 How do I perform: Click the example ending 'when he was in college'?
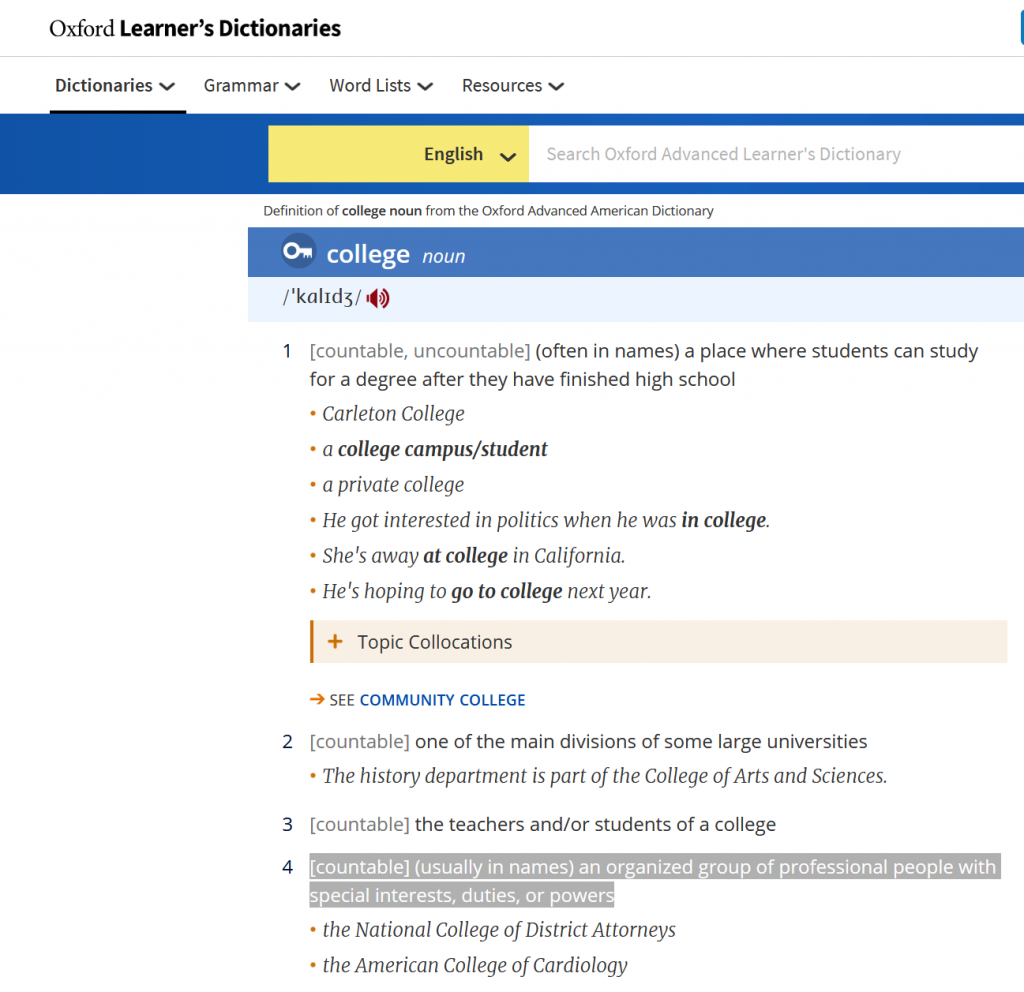pos(546,520)
